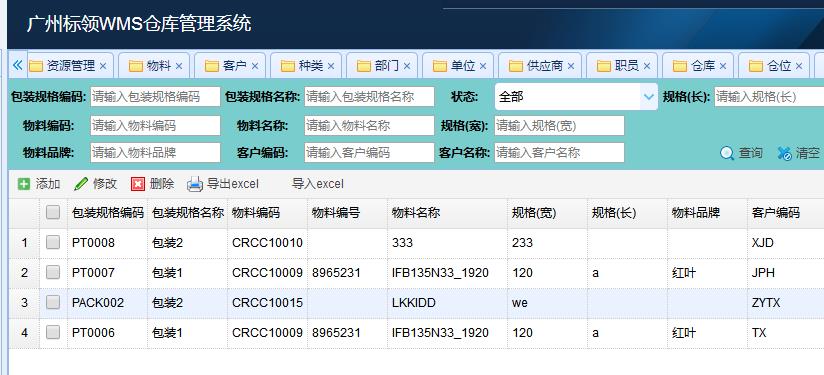The height and width of the screenshot is (375, 824).
Task: Click folder icon on 供应商 tab
Action: coord(516,66)
